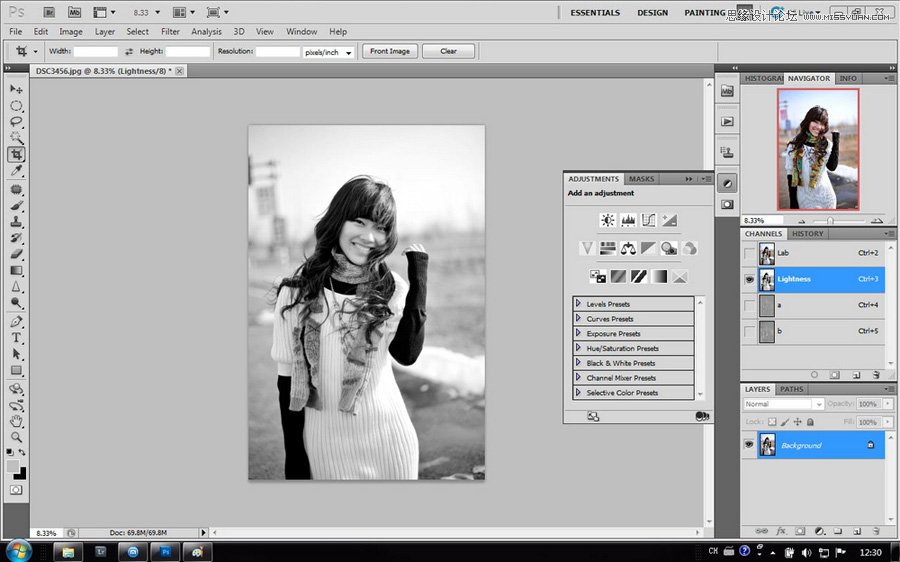Select the Type tool

(16, 338)
